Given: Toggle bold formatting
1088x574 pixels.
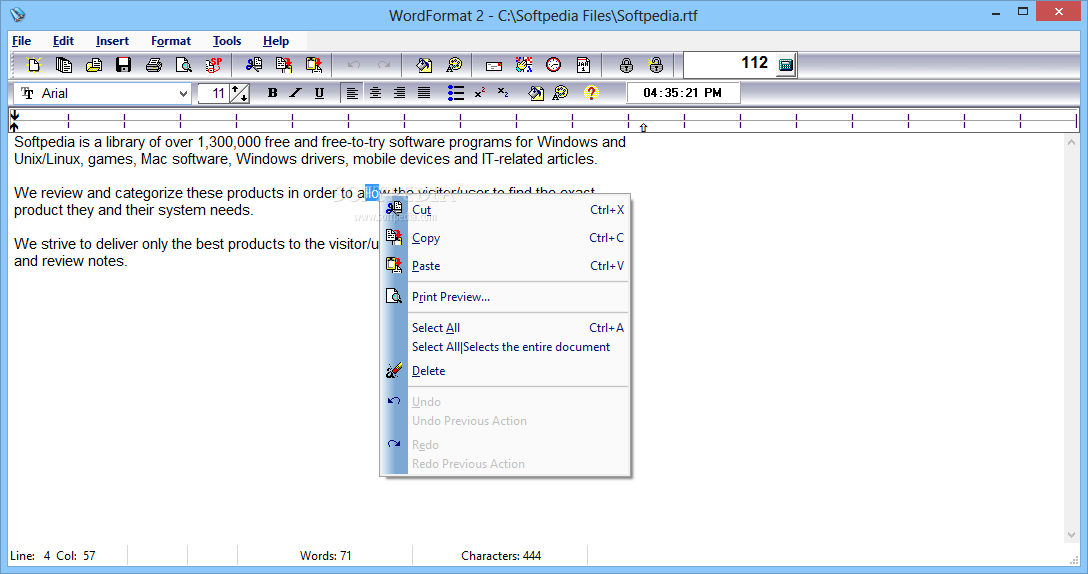Looking at the screenshot, I should [x=272, y=93].
